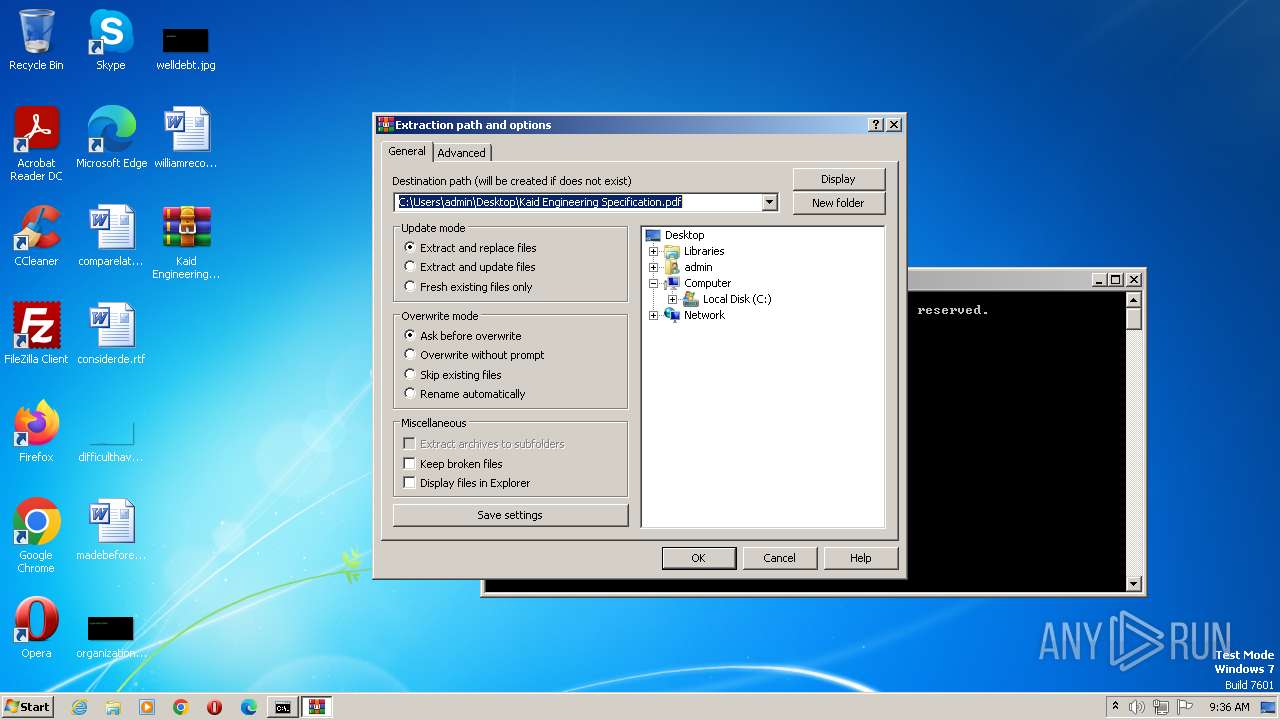Open the welldebt.jpg image file
This screenshot has height=720, width=1280.
186,48
